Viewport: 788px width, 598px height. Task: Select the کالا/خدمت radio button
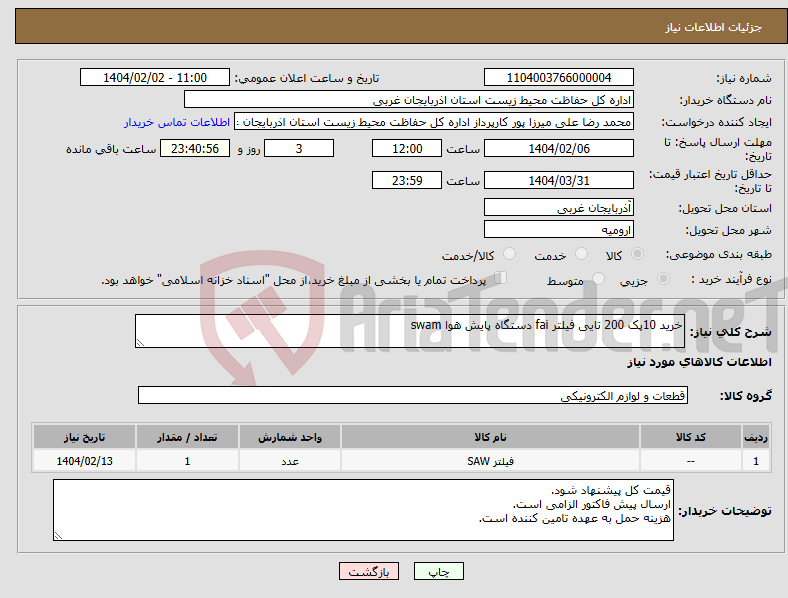(510, 254)
